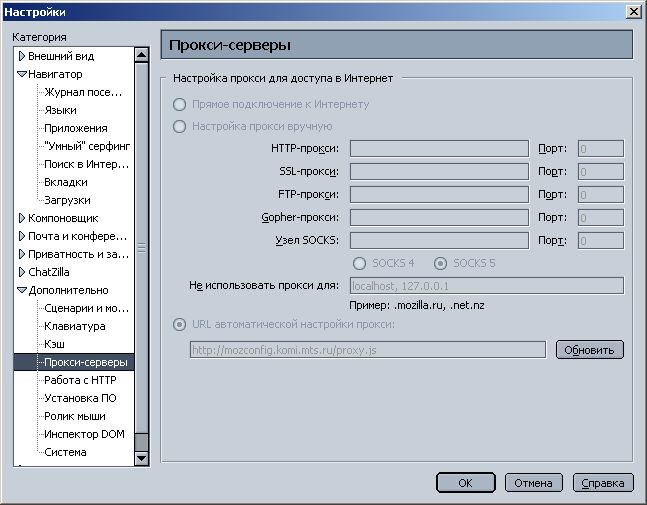The height and width of the screenshot is (505, 647).
Task: Open help with Справка button
Action: pos(603,483)
